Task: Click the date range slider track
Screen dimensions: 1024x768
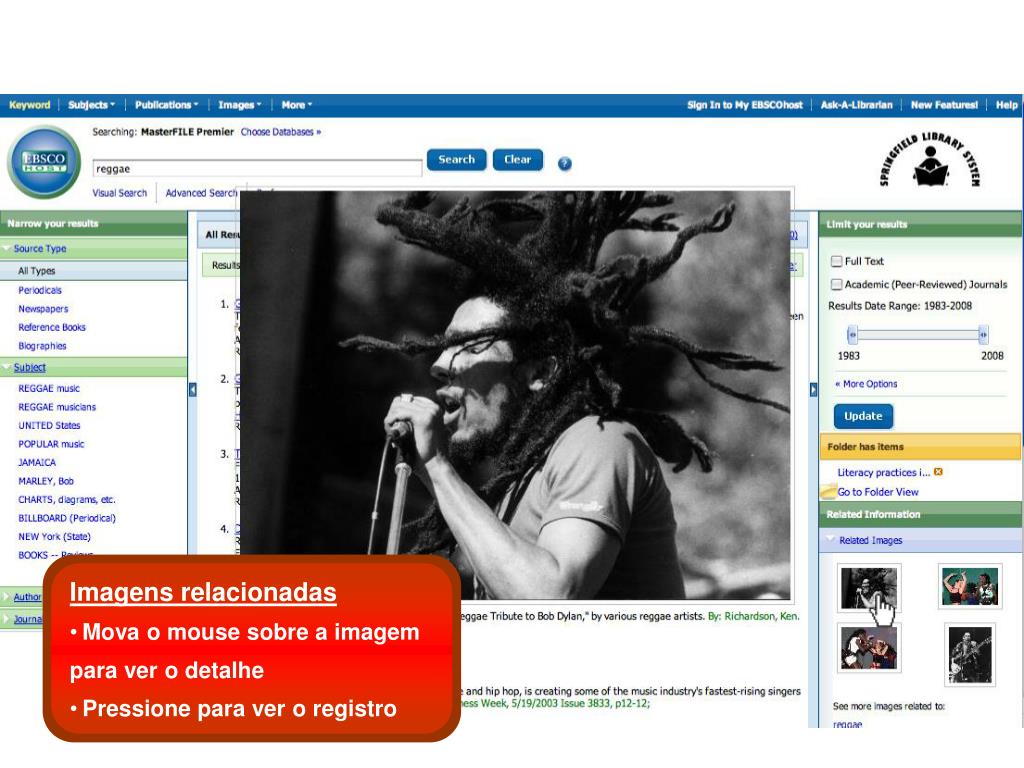Action: click(918, 334)
